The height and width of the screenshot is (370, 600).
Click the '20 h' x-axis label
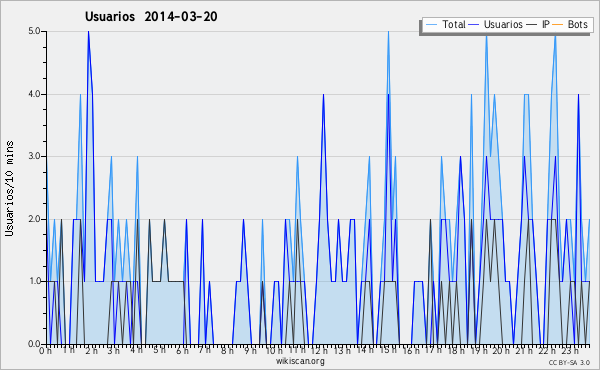501,351
